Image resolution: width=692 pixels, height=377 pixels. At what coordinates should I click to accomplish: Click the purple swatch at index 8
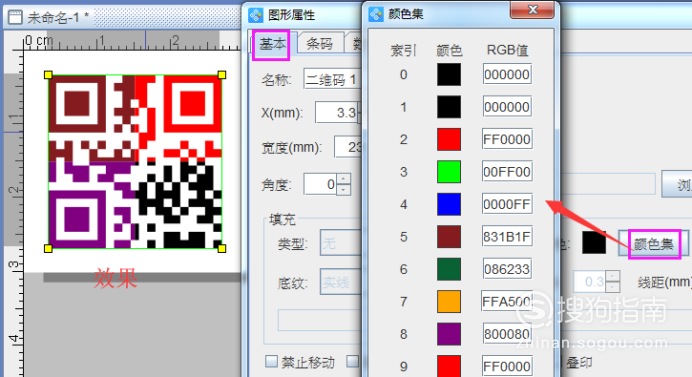coord(449,334)
